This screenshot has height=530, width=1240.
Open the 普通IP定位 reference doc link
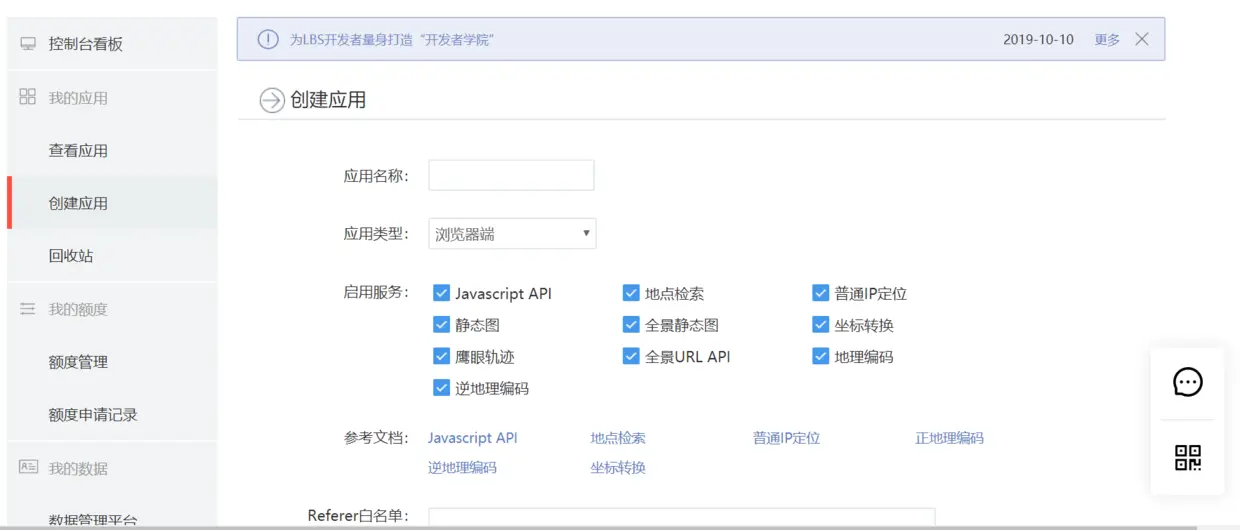tap(787, 438)
